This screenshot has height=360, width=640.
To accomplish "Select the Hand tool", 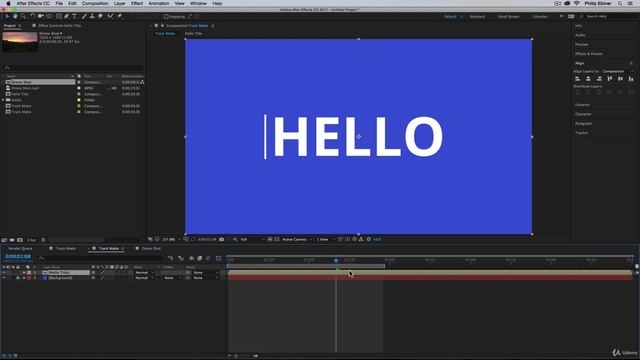I will pyautogui.click(x=16, y=16).
